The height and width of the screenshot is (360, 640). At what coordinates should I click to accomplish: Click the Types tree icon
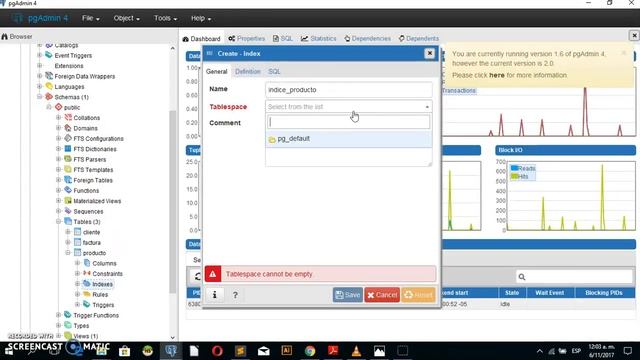(x=68, y=325)
